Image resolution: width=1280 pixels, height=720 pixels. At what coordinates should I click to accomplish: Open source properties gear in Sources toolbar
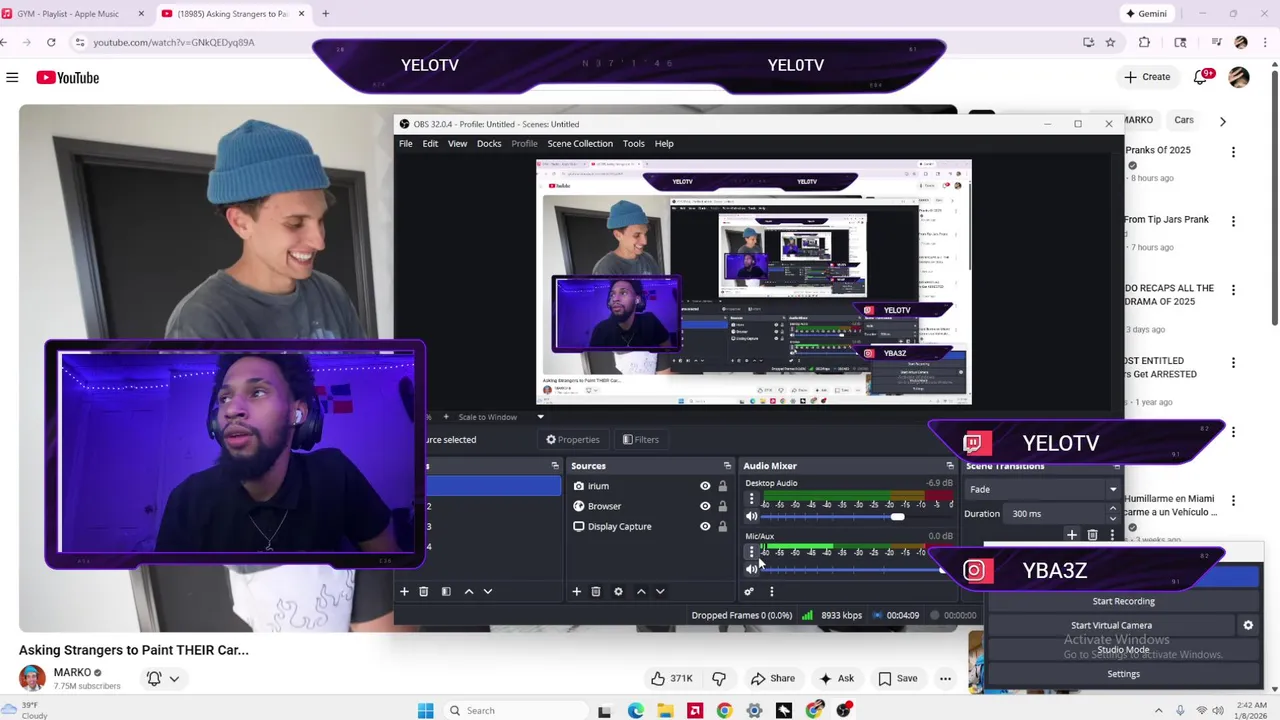618,591
